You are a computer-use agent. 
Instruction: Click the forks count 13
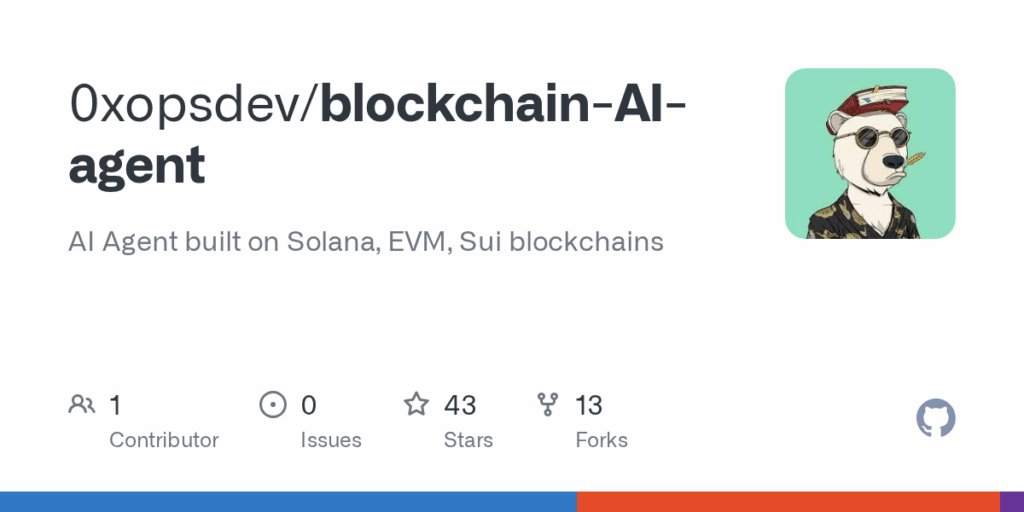(x=588, y=406)
